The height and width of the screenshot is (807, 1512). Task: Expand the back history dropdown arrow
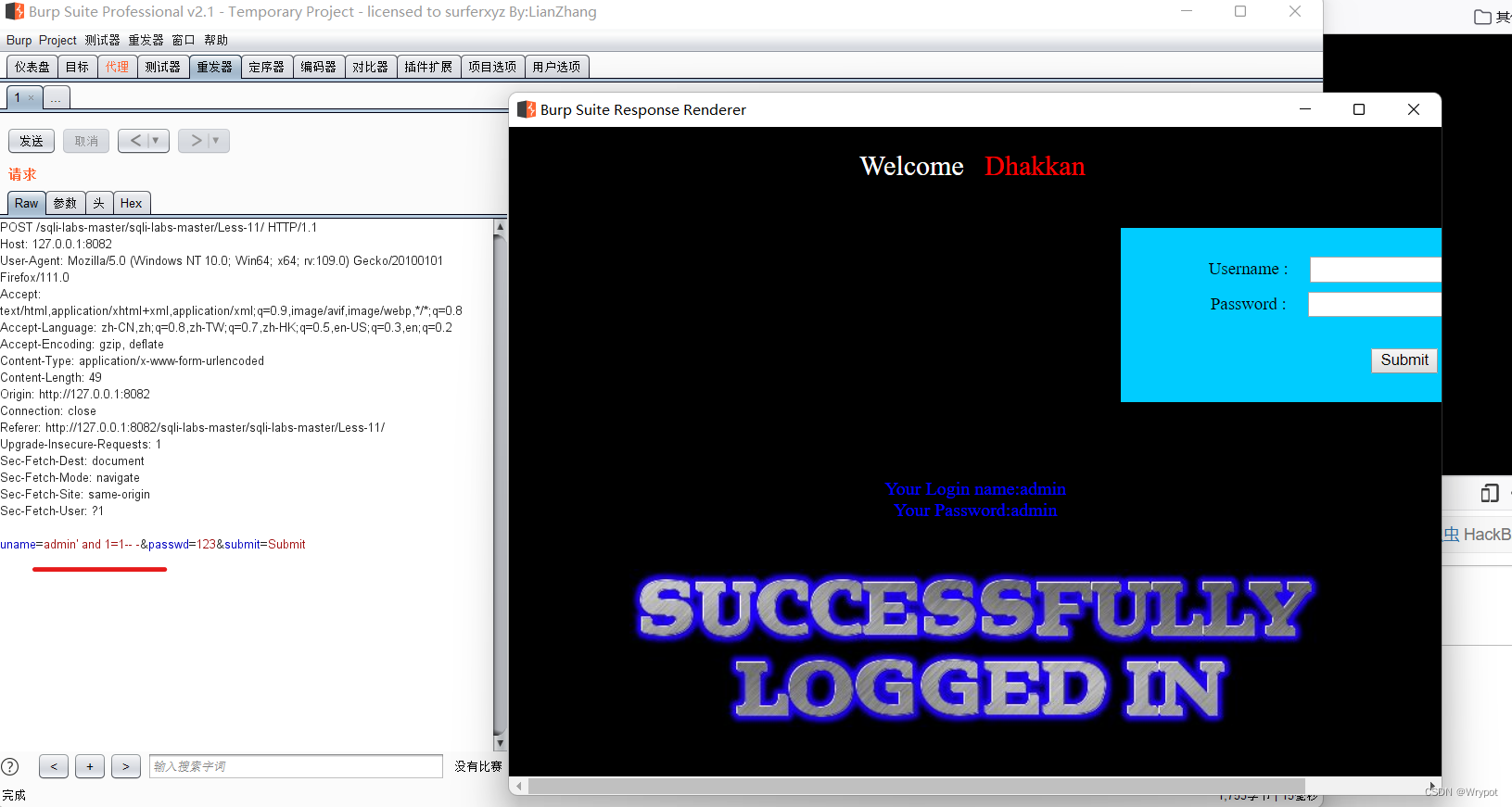click(157, 141)
